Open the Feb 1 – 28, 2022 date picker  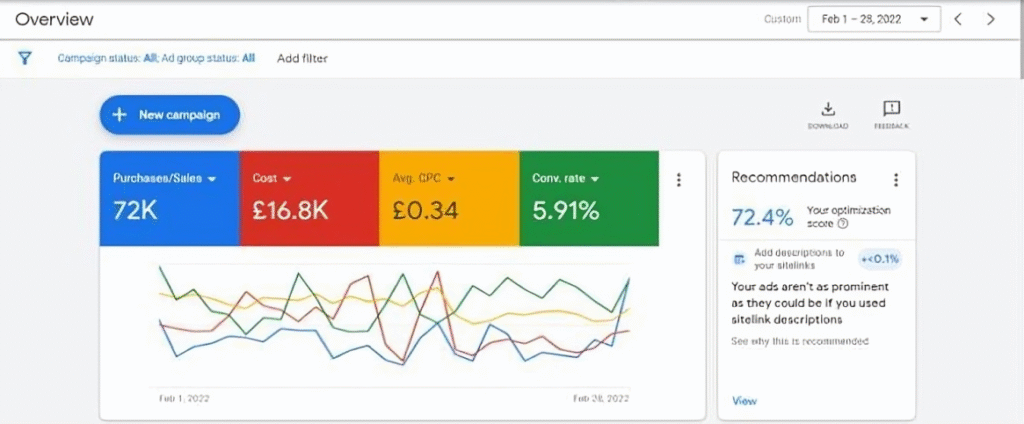(x=873, y=19)
